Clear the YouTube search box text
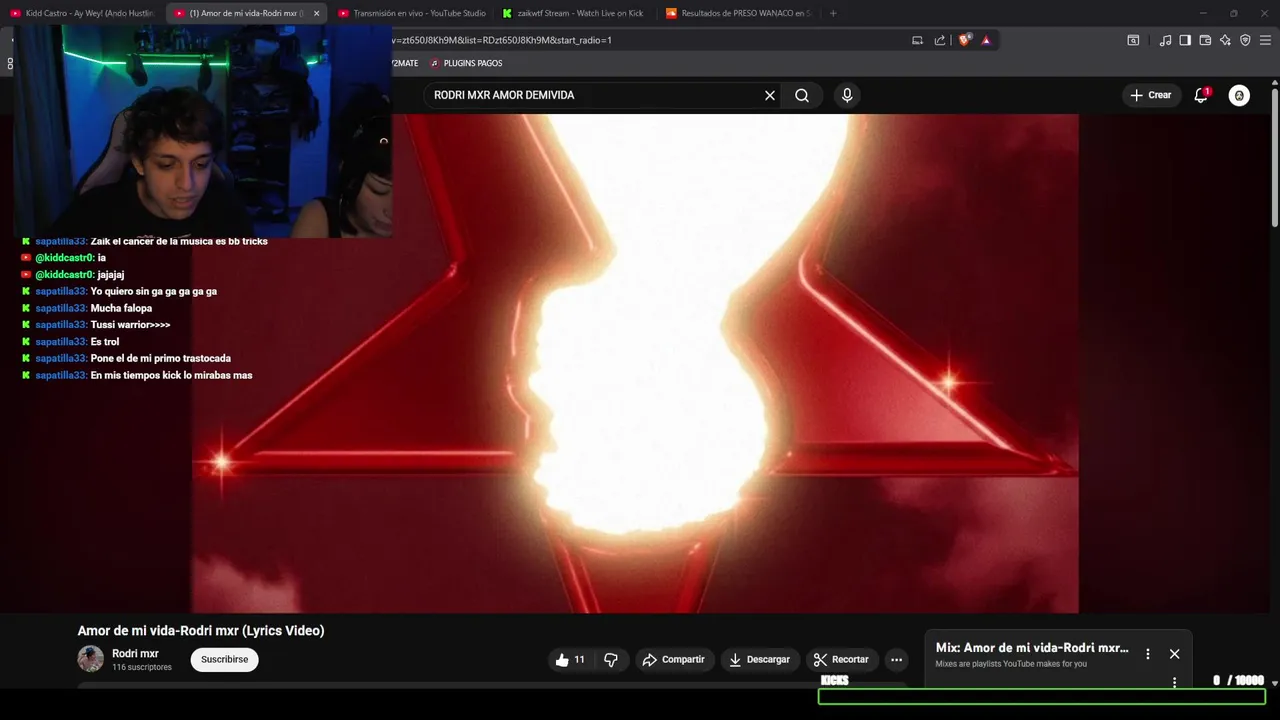Image resolution: width=1280 pixels, height=720 pixels. click(770, 95)
